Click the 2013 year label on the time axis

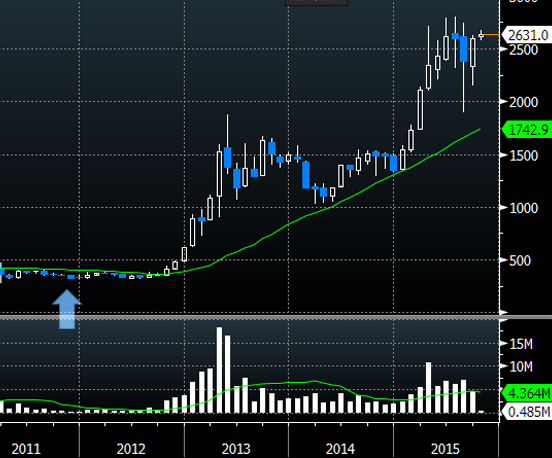[x=236, y=449]
